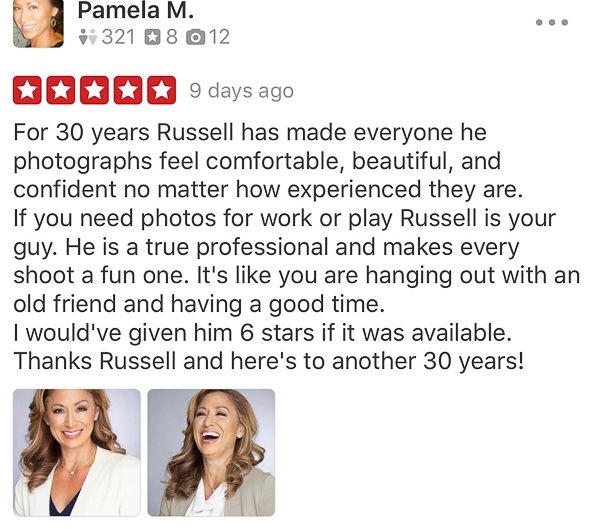Click the second red rating star
Viewport: 600px width, 529px height.
[x=60, y=90]
